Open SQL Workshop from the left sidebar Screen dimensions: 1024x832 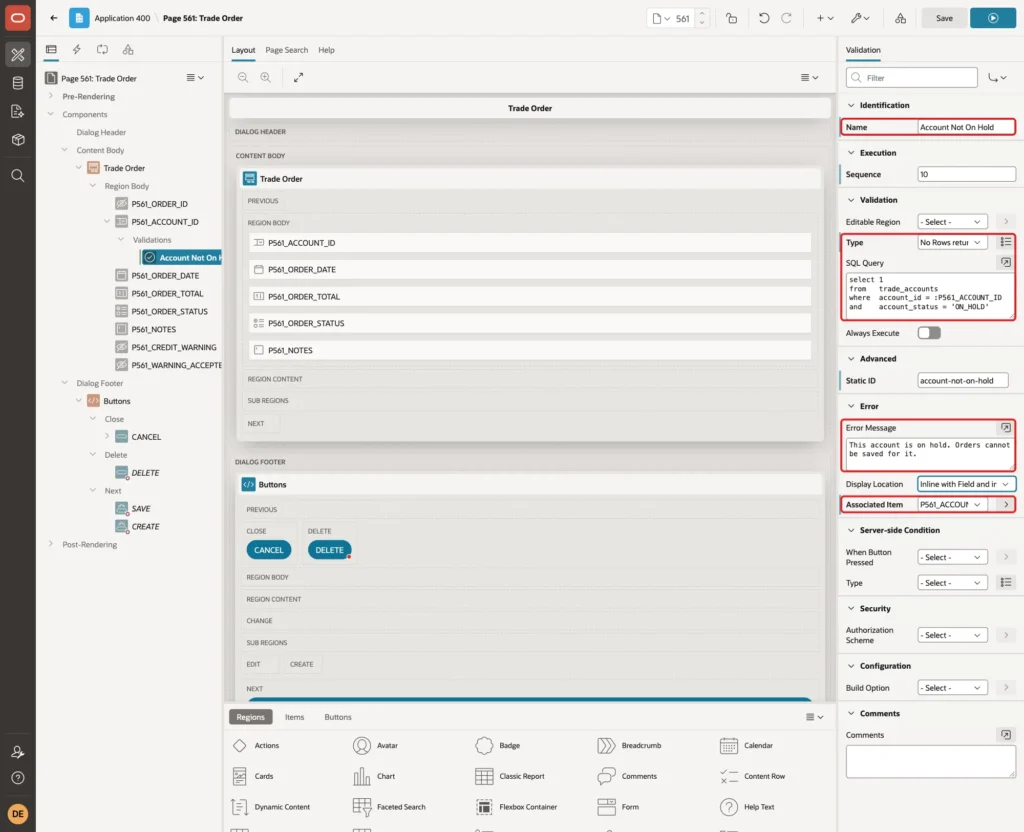18,83
